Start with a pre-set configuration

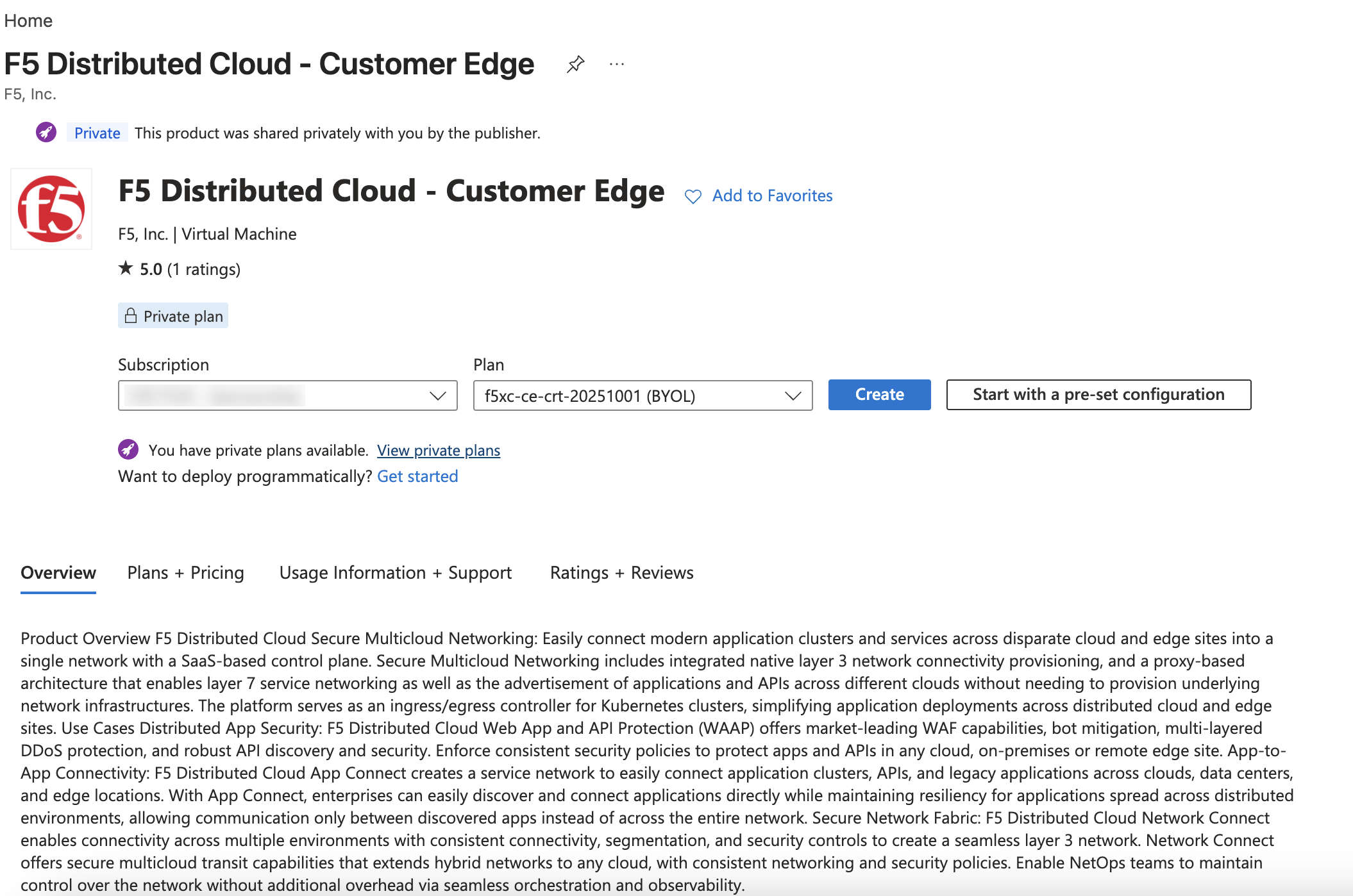(1098, 395)
